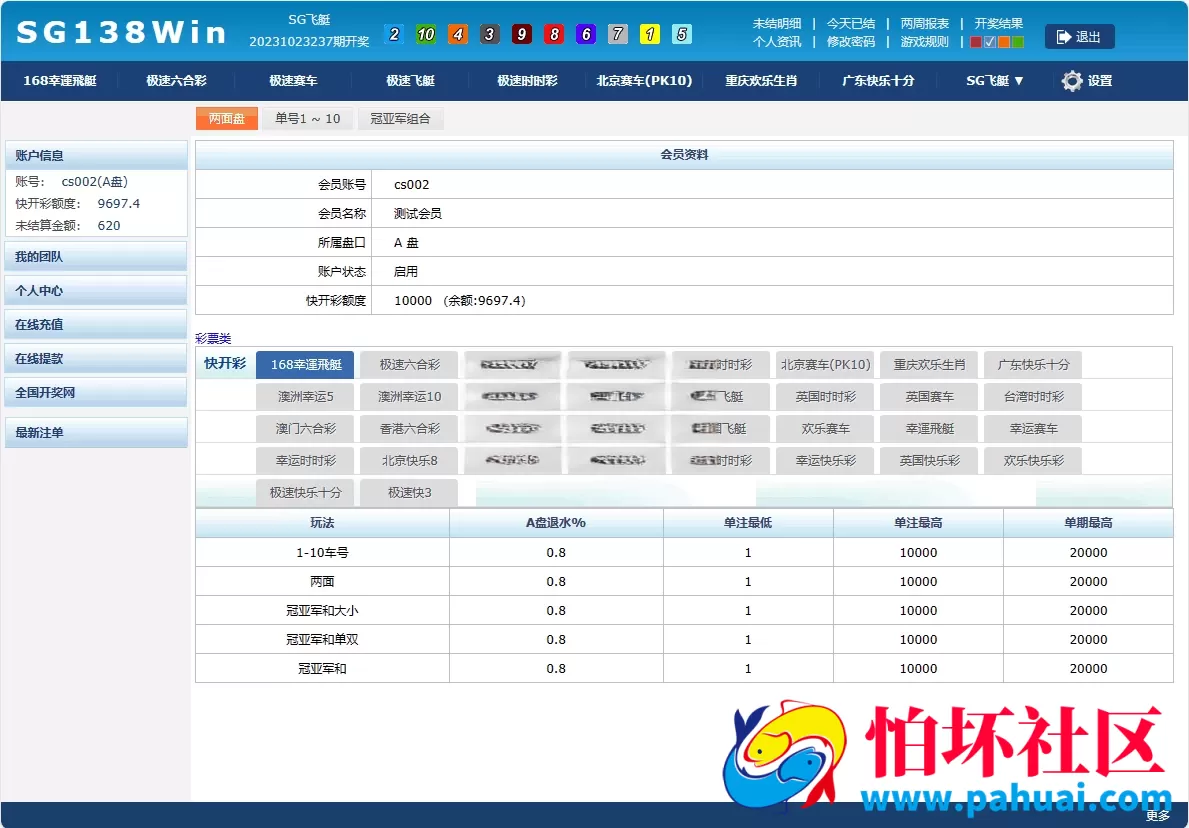Select 欢乐赛车 lottery type button
Viewport: 1189px width, 828px height.
(x=825, y=428)
